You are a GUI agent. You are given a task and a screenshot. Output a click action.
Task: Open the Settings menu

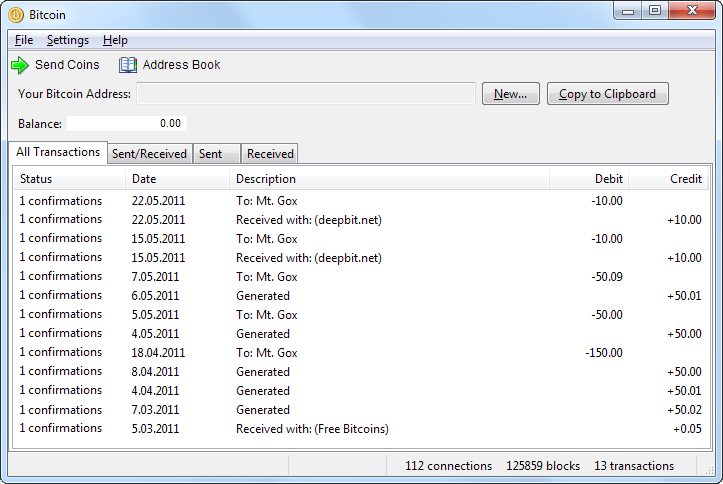[68, 40]
